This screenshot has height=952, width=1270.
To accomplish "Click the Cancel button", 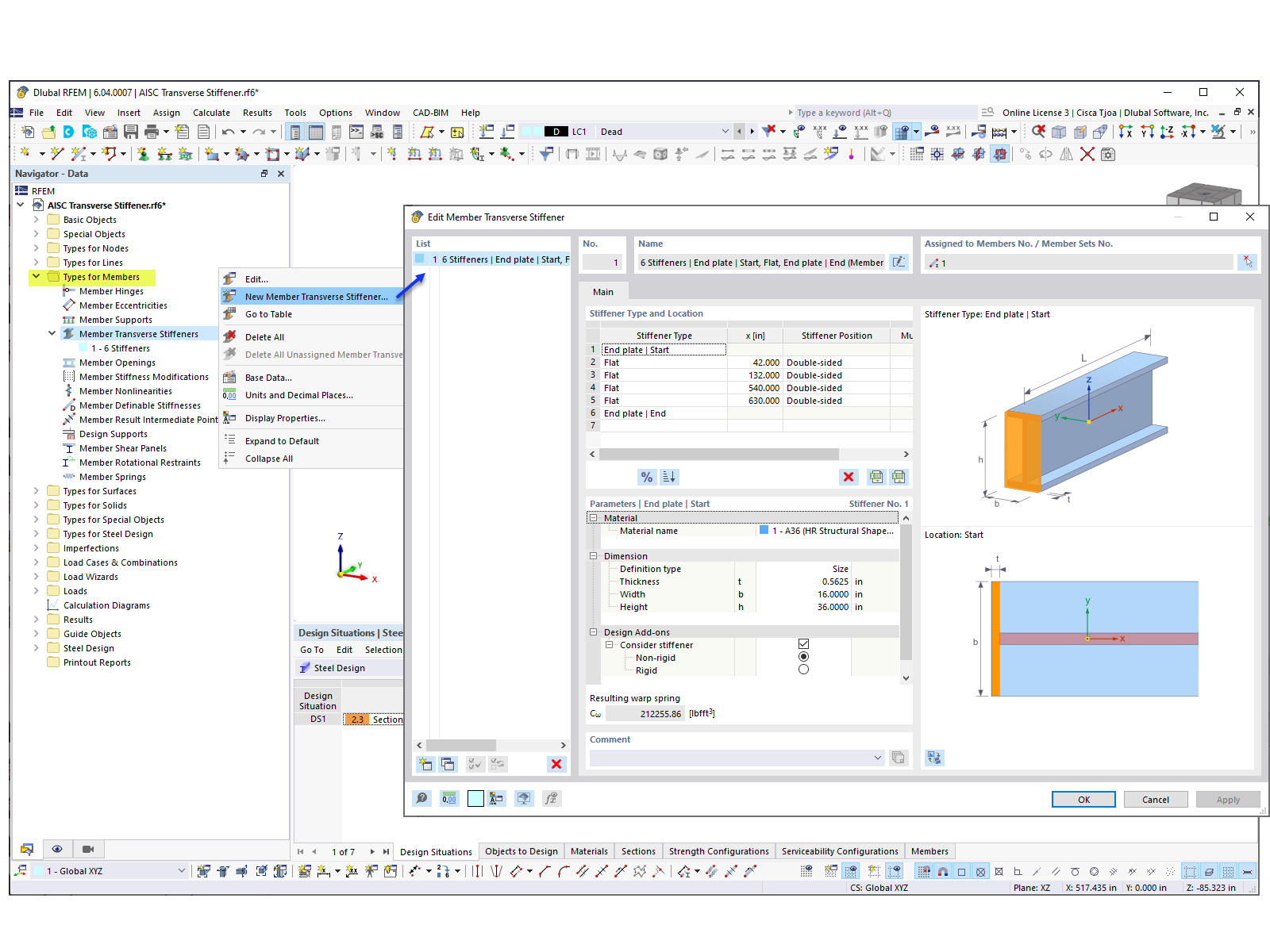I will [1156, 800].
